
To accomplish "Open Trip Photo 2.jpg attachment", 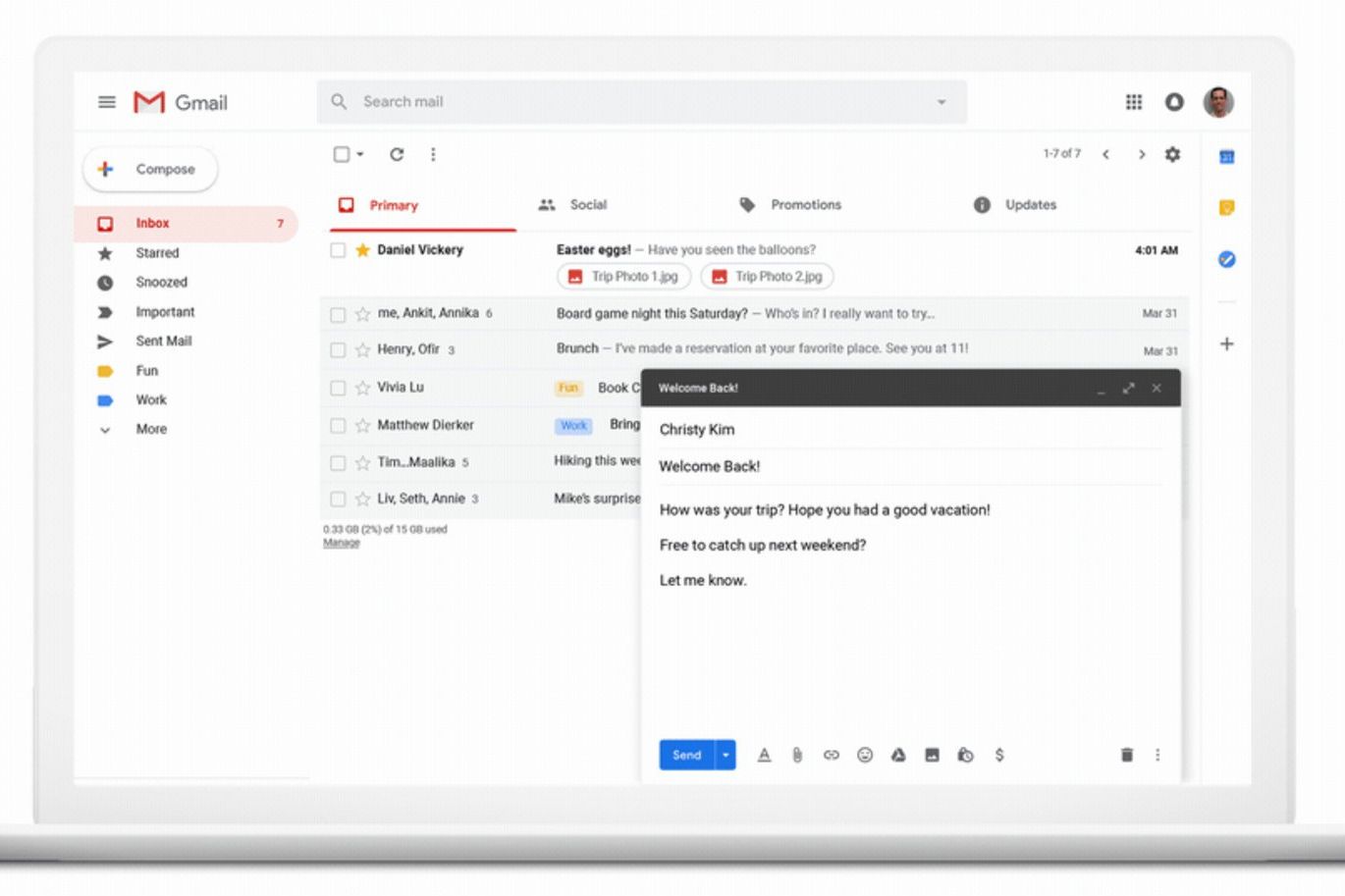I will 768,277.
